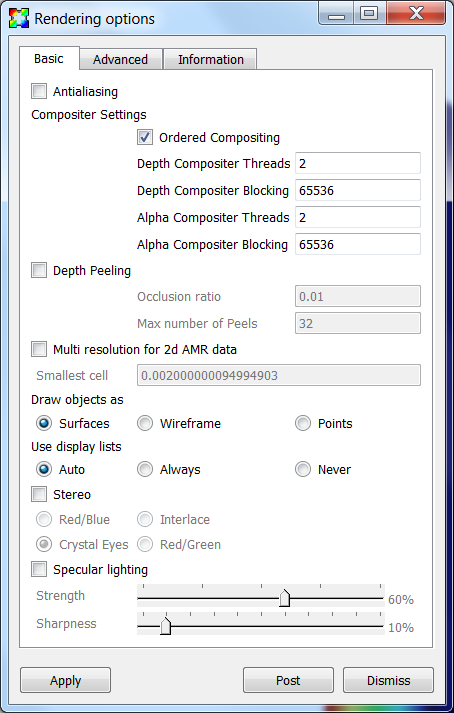Click the Apply button
Image resolution: width=454 pixels, height=713 pixels.
click(66, 680)
